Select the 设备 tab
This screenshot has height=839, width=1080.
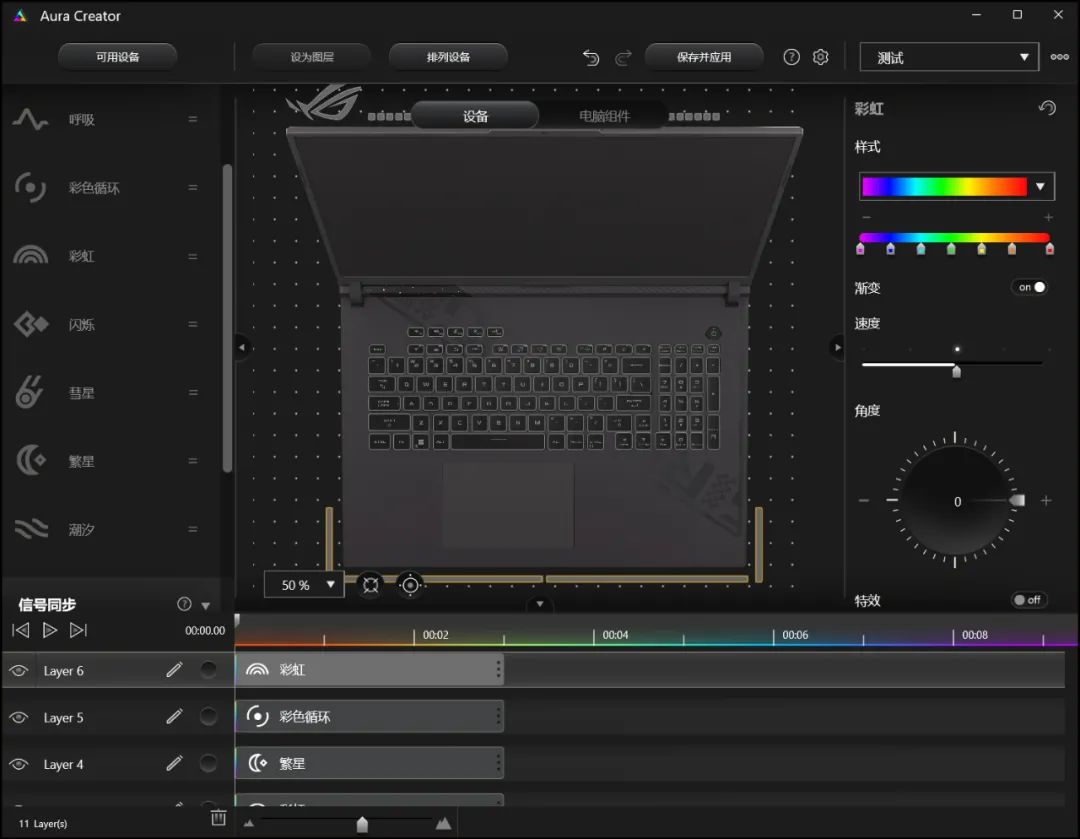(475, 116)
